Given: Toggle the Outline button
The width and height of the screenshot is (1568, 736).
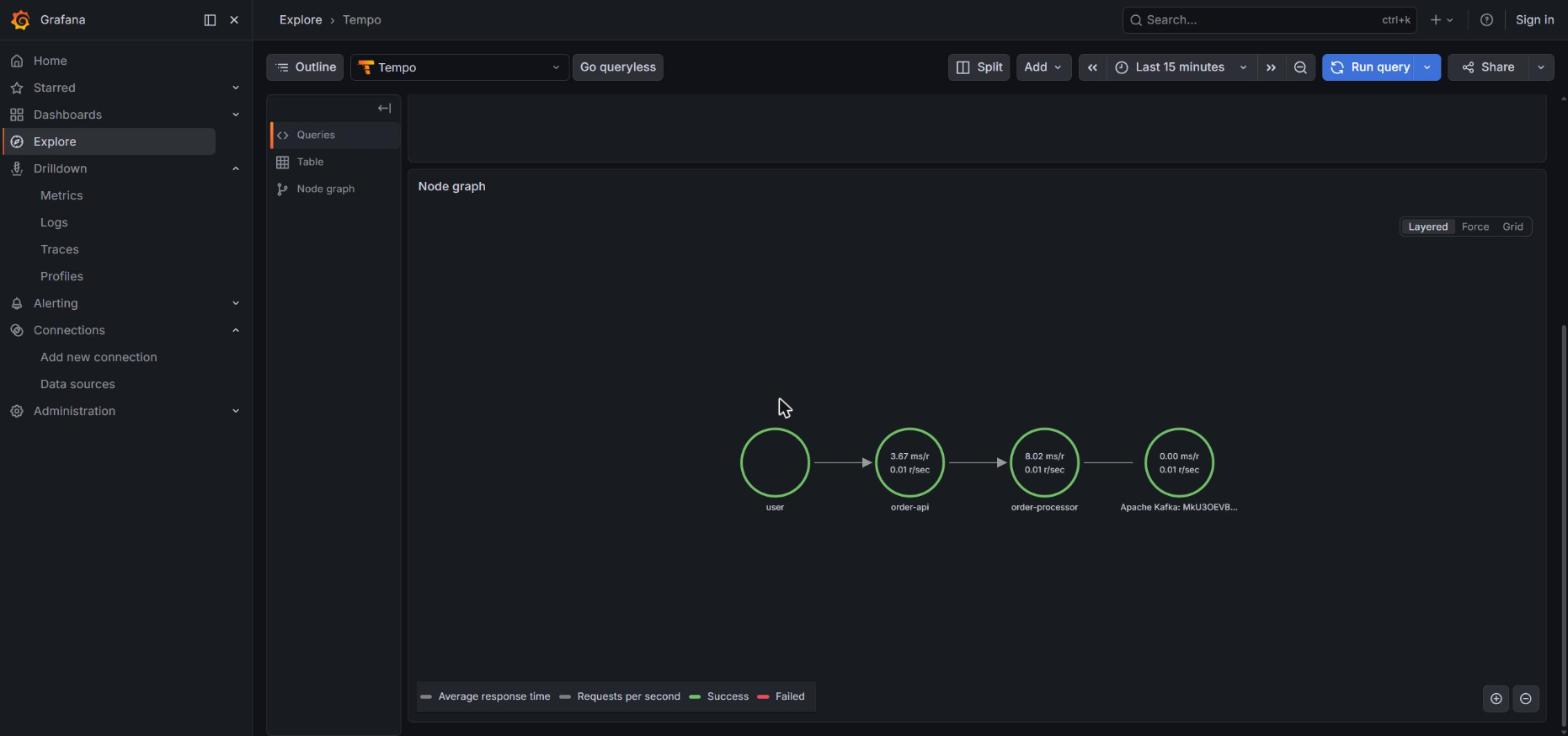Looking at the screenshot, I should [x=305, y=68].
